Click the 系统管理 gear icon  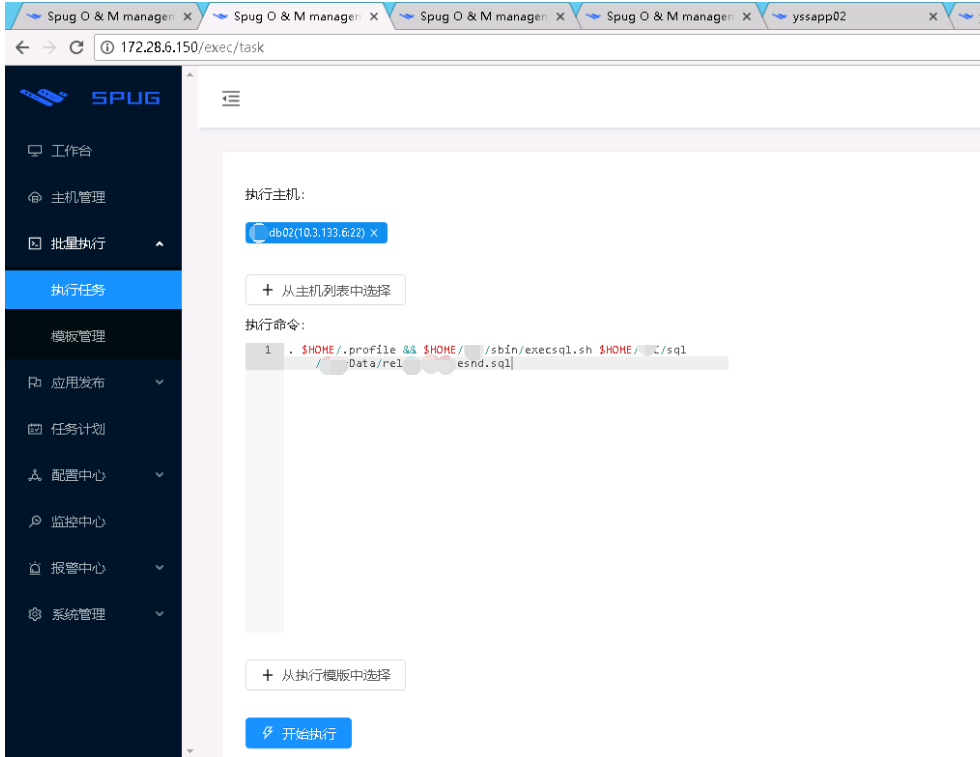pos(35,614)
